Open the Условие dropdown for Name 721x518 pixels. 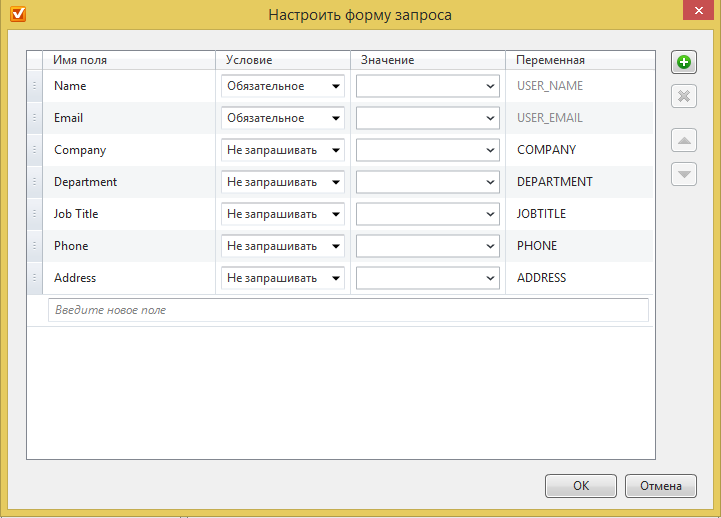(x=283, y=86)
